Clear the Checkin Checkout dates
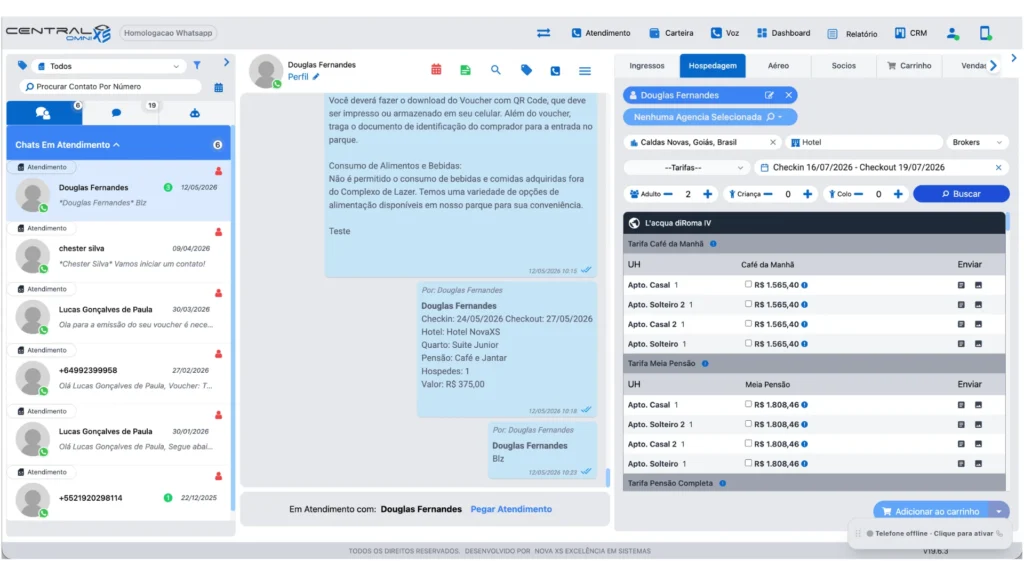Viewport: 1024px width, 576px height. click(998, 168)
